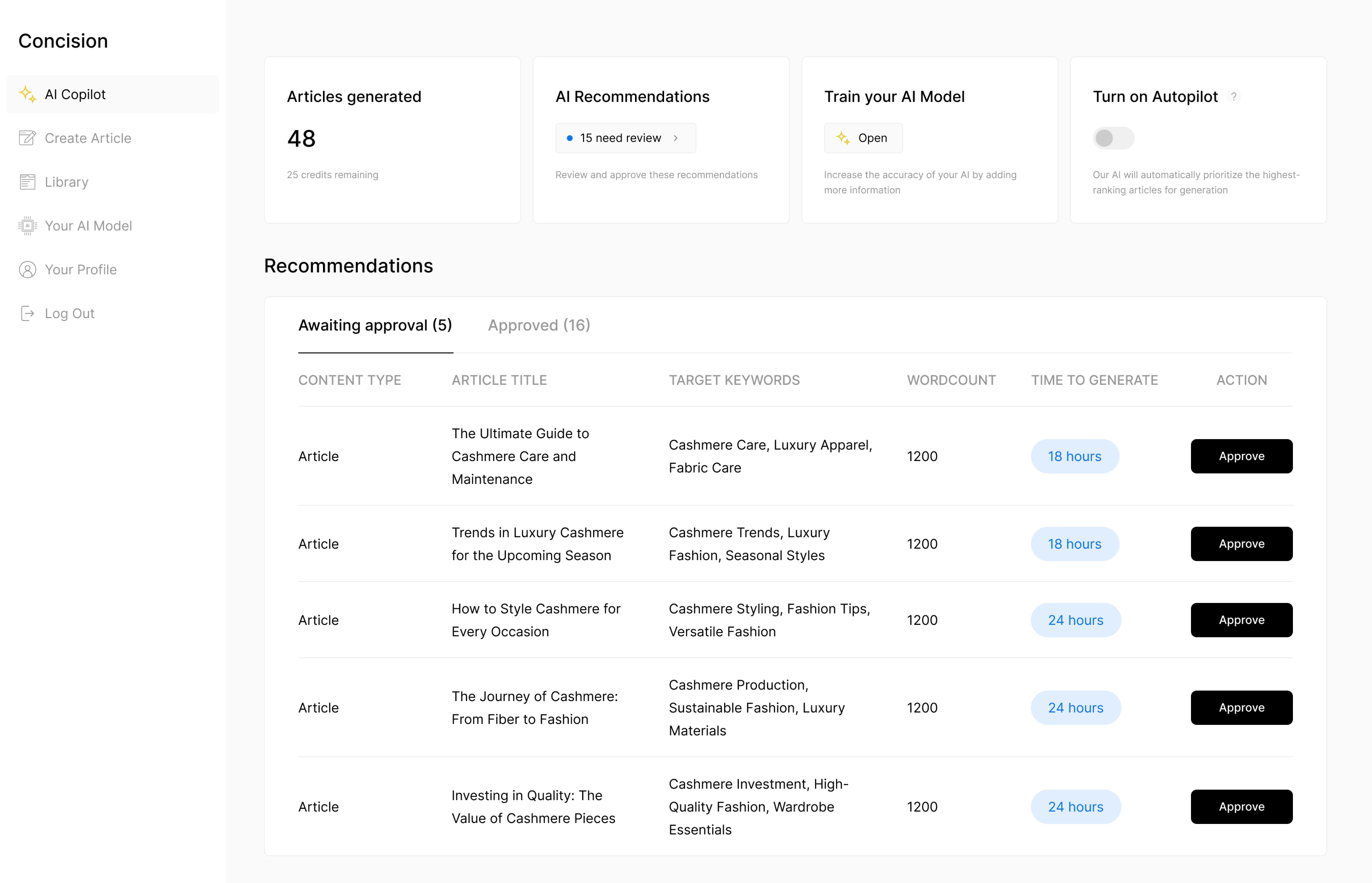Image resolution: width=1372 pixels, height=883 pixels.
Task: Click title 'Investing in Quality: The Value of Cashmere Pieces'
Action: [534, 807]
